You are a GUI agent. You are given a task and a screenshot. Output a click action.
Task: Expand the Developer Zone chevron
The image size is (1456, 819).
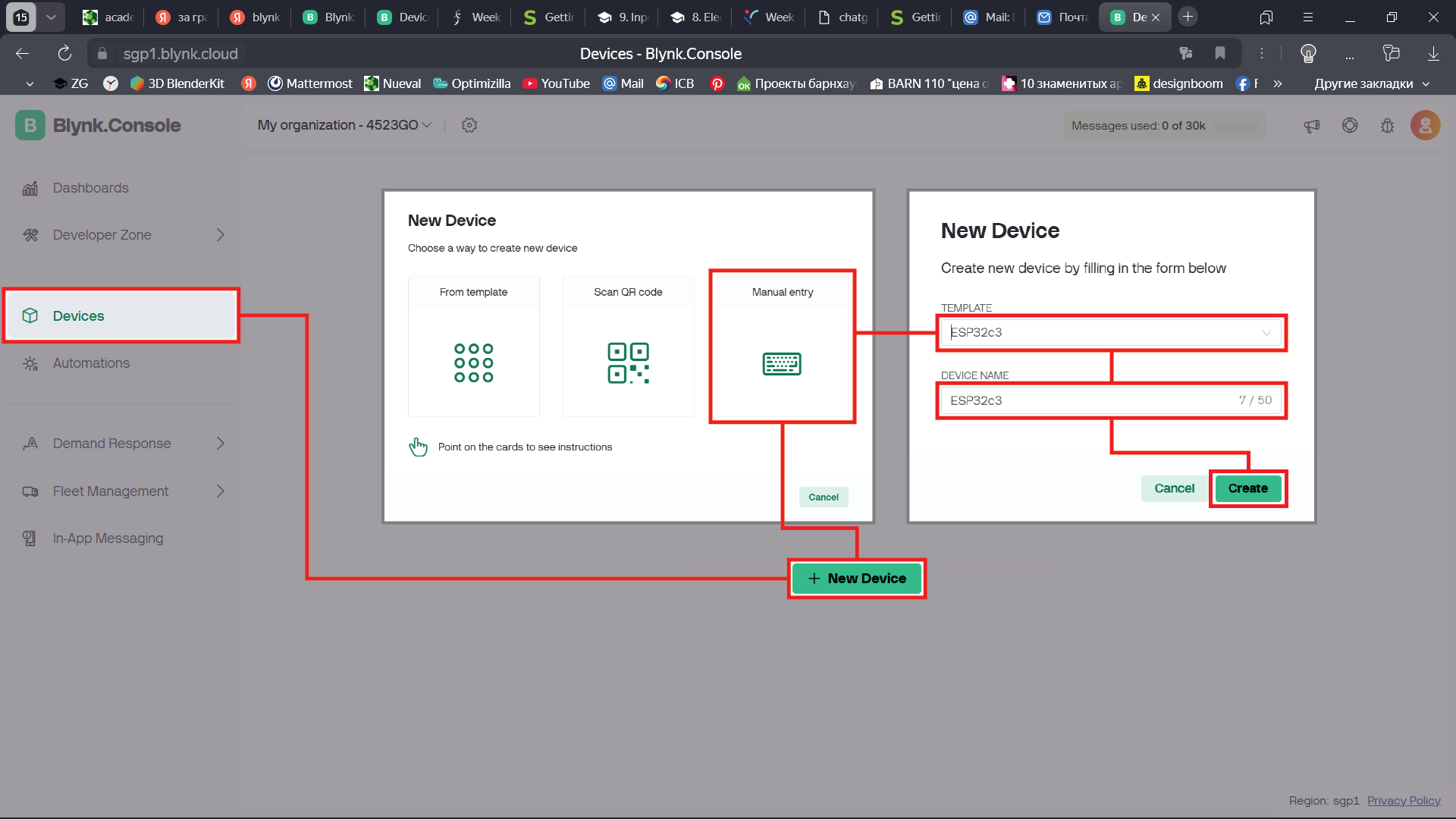pos(221,235)
